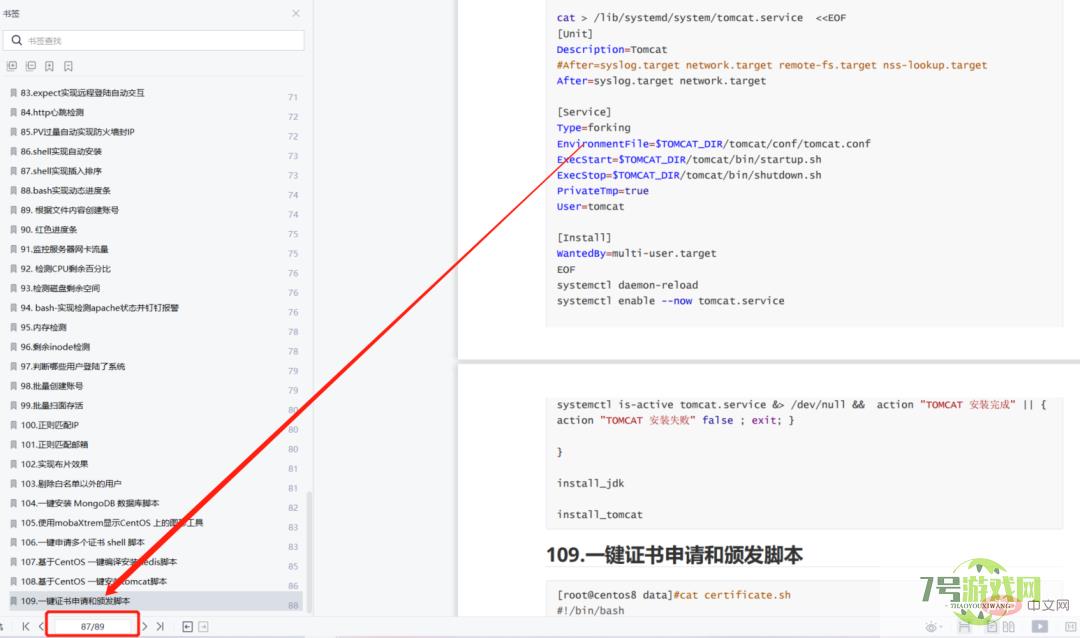Click the line install_jdk in code
Screen dimensions: 1080x638
590,484
